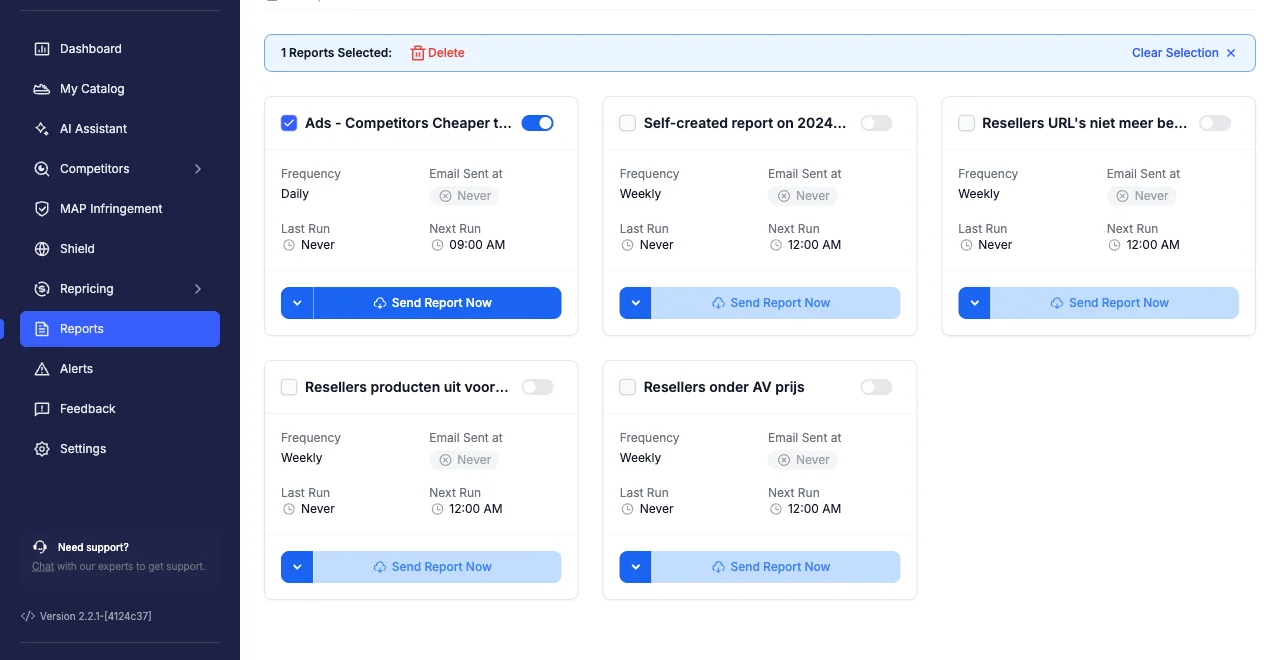Click the Settings gear icon

42,449
